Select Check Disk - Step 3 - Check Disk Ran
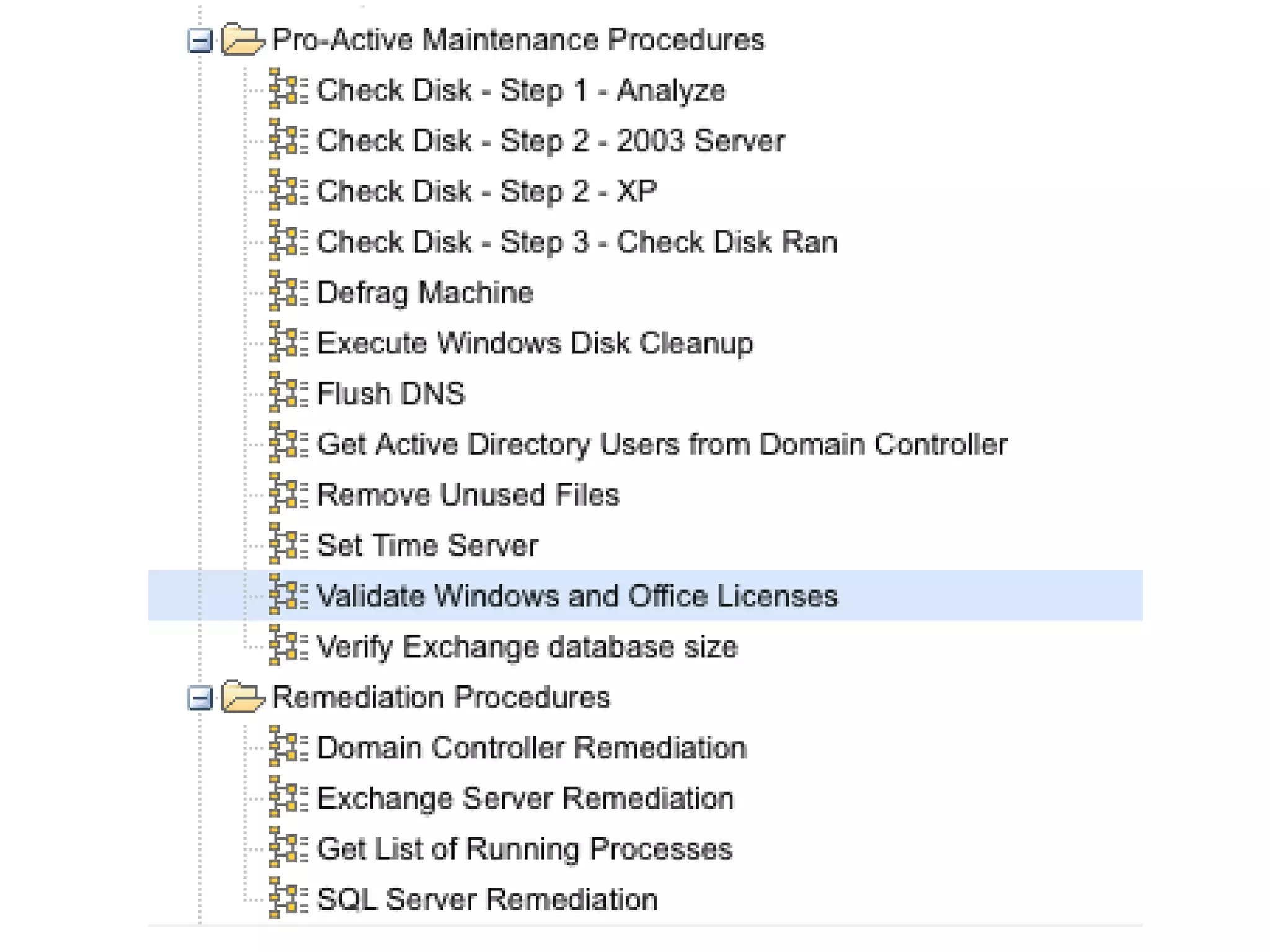Image resolution: width=1270 pixels, height=952 pixels. click(577, 242)
